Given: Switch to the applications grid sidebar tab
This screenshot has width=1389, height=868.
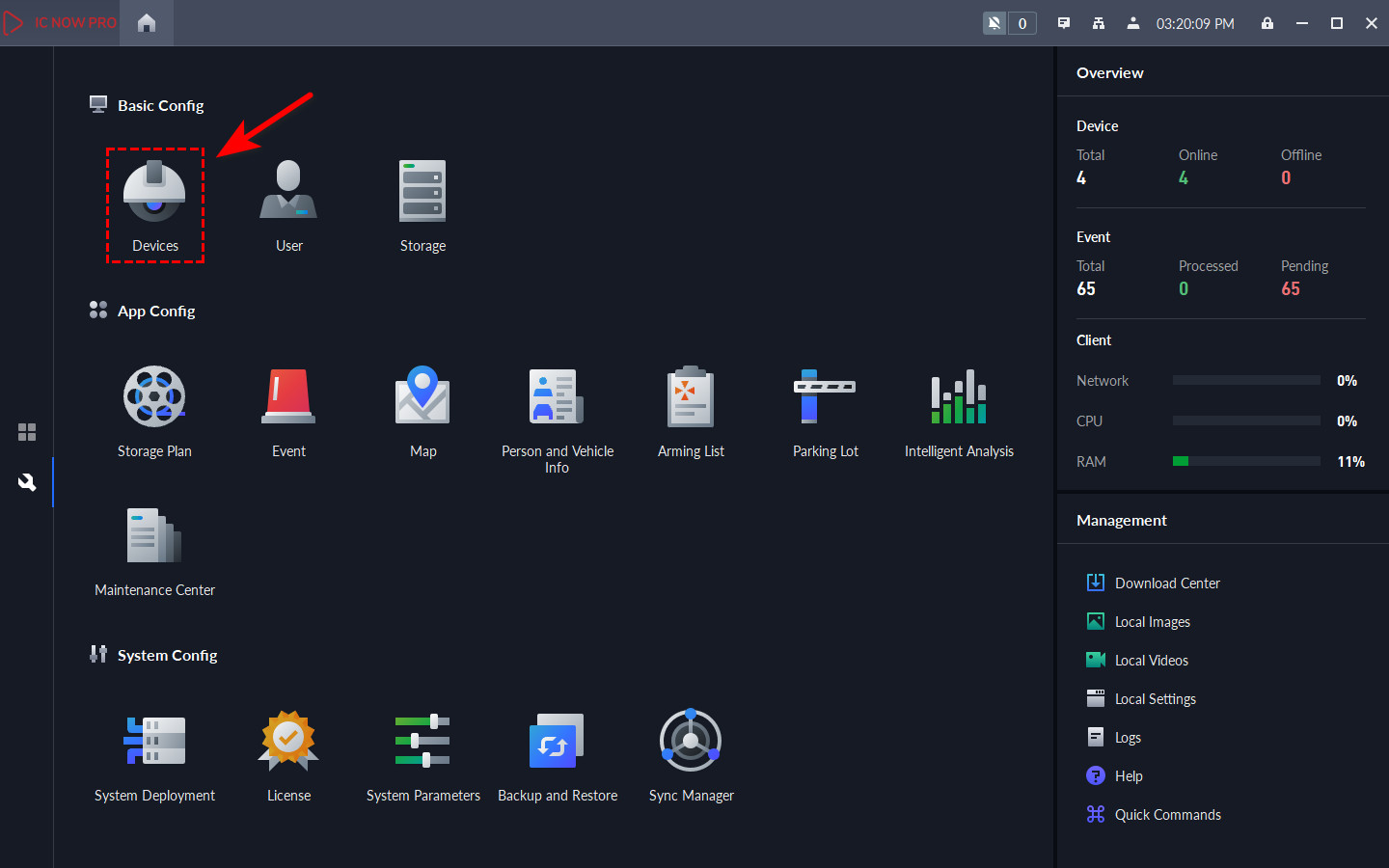Looking at the screenshot, I should pos(27,432).
